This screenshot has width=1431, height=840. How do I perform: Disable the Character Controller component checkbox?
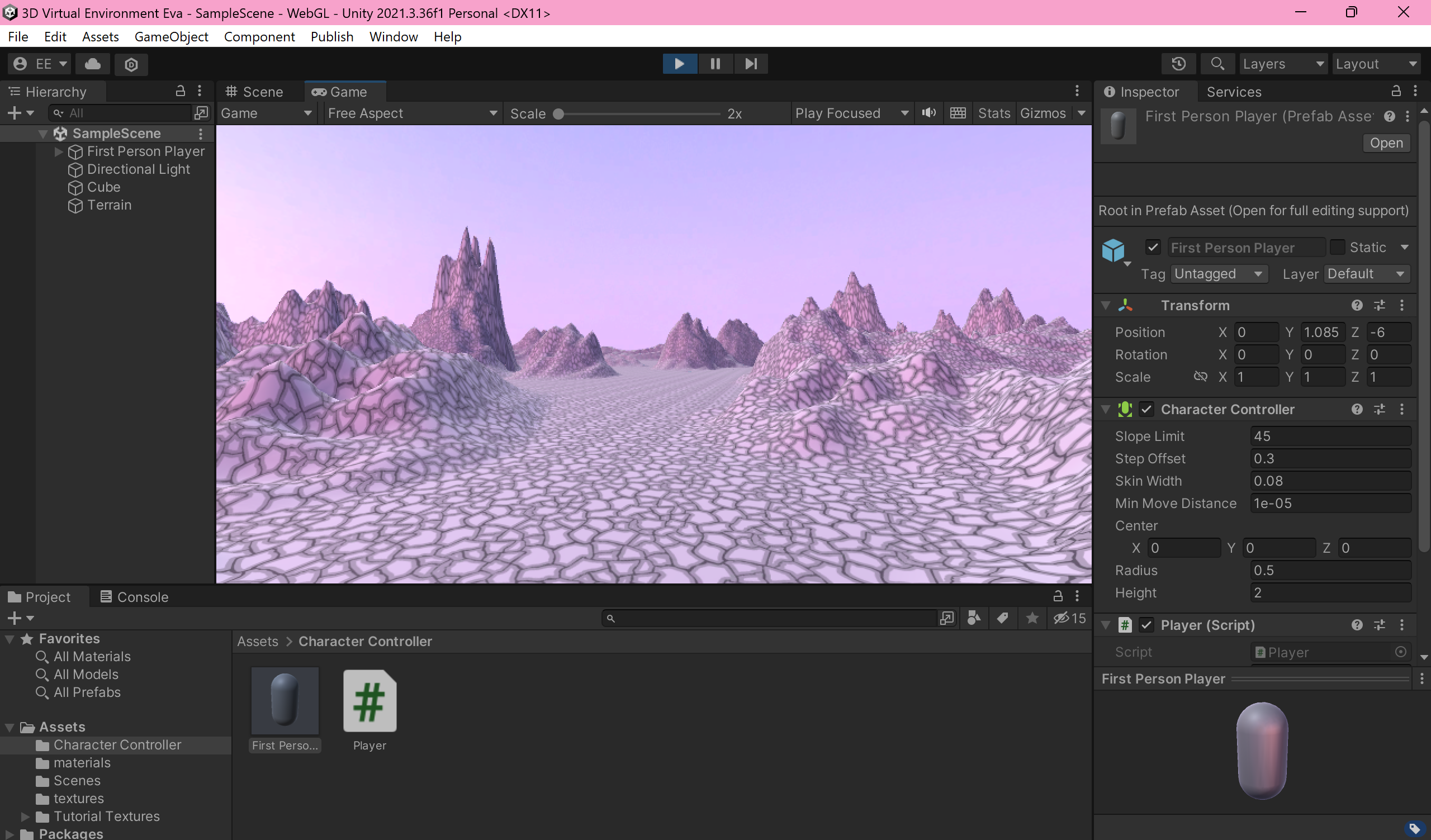click(x=1146, y=409)
